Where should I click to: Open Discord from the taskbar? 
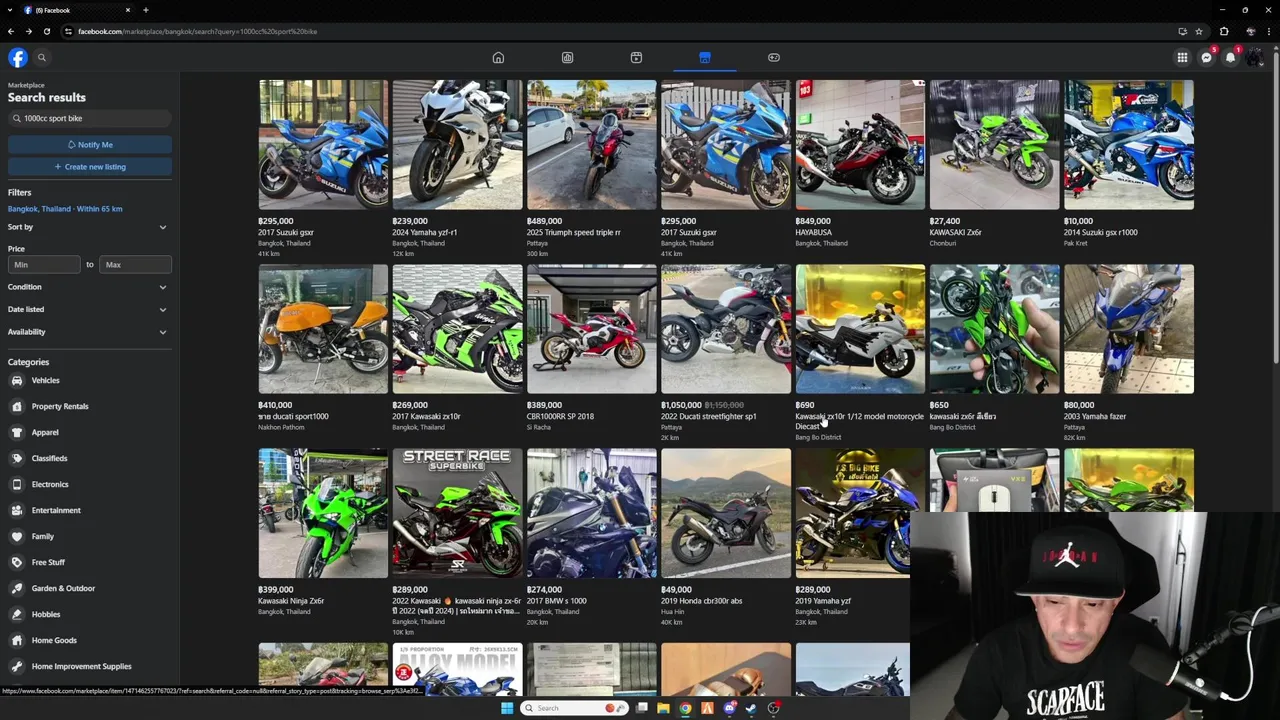tap(730, 708)
